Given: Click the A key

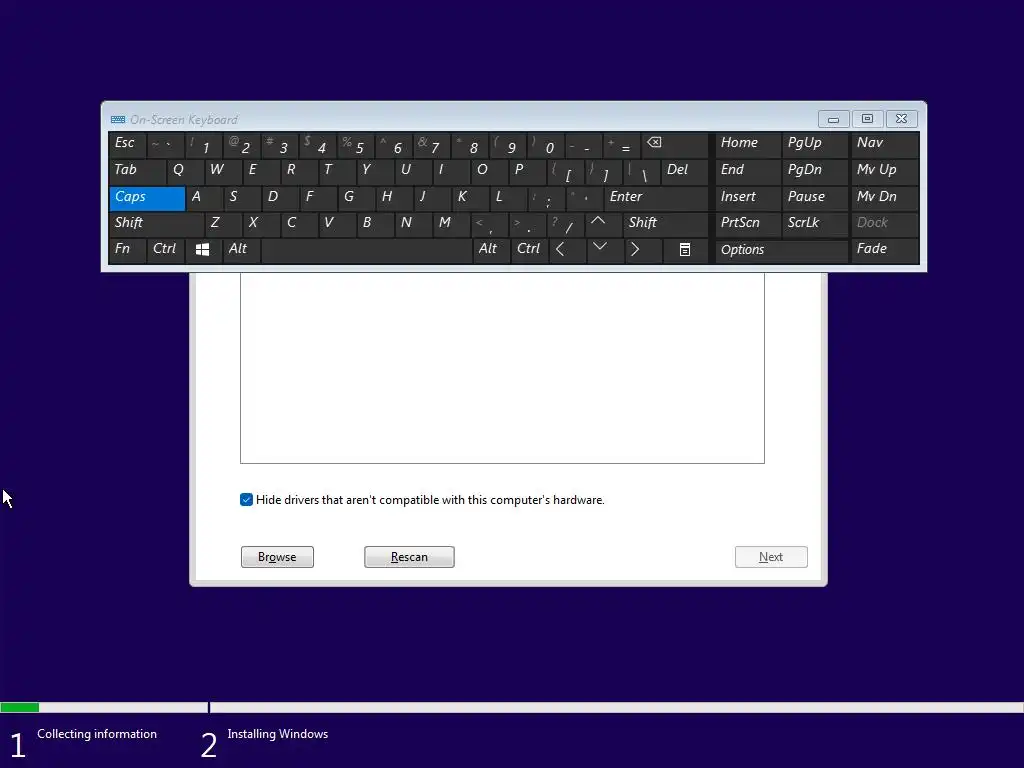Looking at the screenshot, I should [204, 198].
